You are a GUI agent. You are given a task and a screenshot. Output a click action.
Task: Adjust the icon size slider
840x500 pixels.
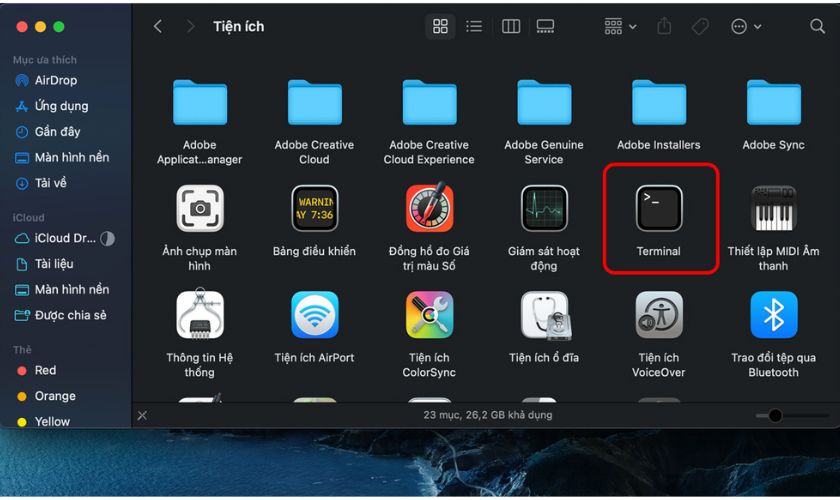775,415
